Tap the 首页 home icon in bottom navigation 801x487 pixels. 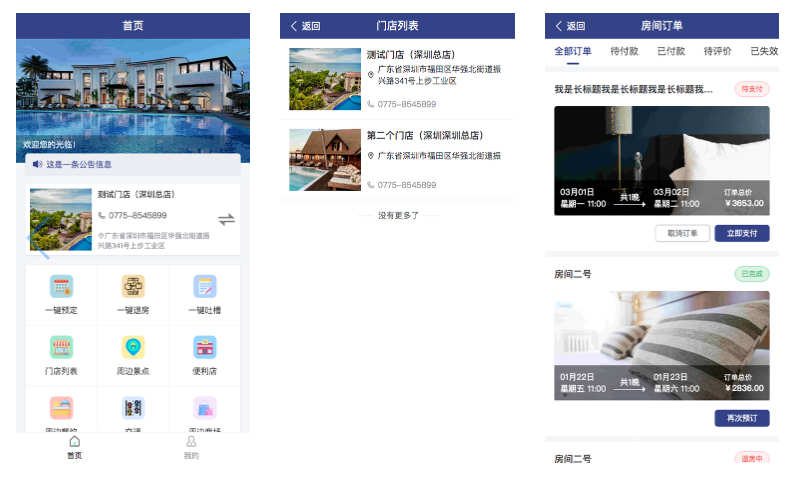click(75, 441)
